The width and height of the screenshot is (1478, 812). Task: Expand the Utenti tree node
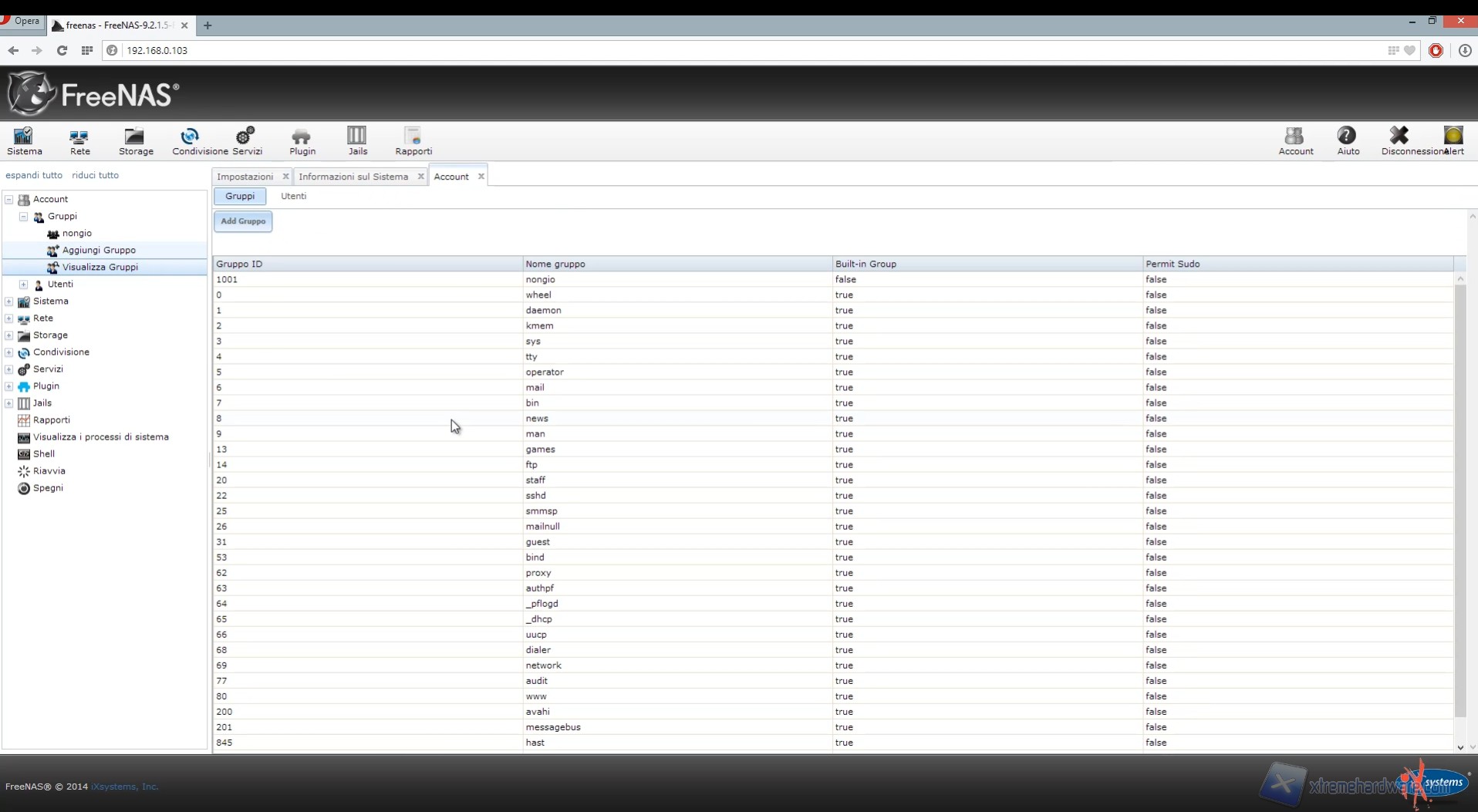coord(24,285)
